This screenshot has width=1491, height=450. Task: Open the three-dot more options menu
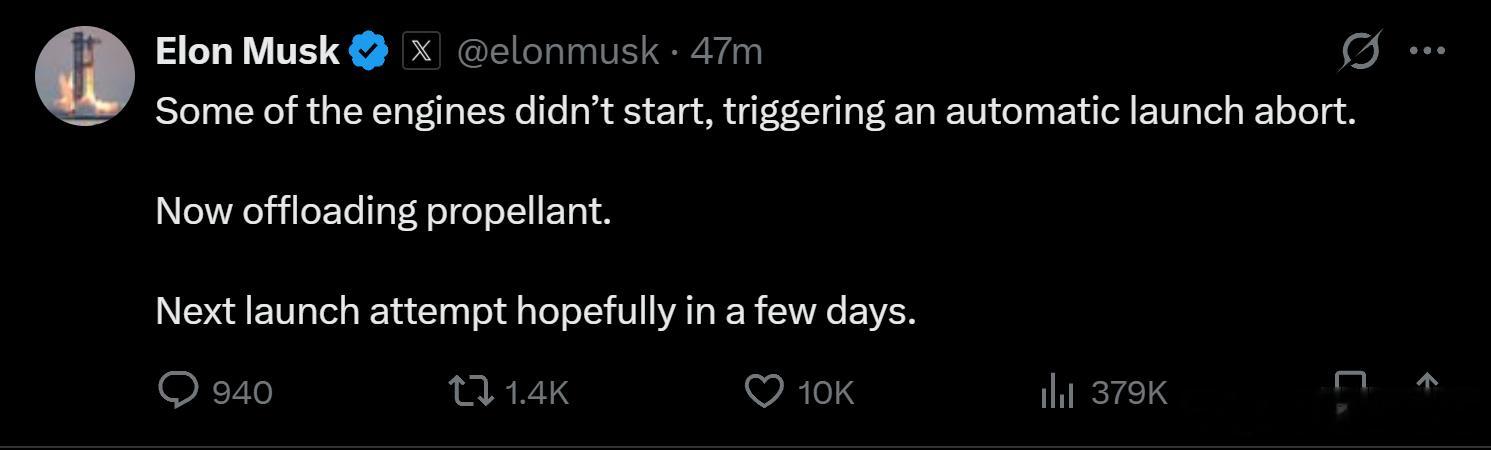[1427, 51]
